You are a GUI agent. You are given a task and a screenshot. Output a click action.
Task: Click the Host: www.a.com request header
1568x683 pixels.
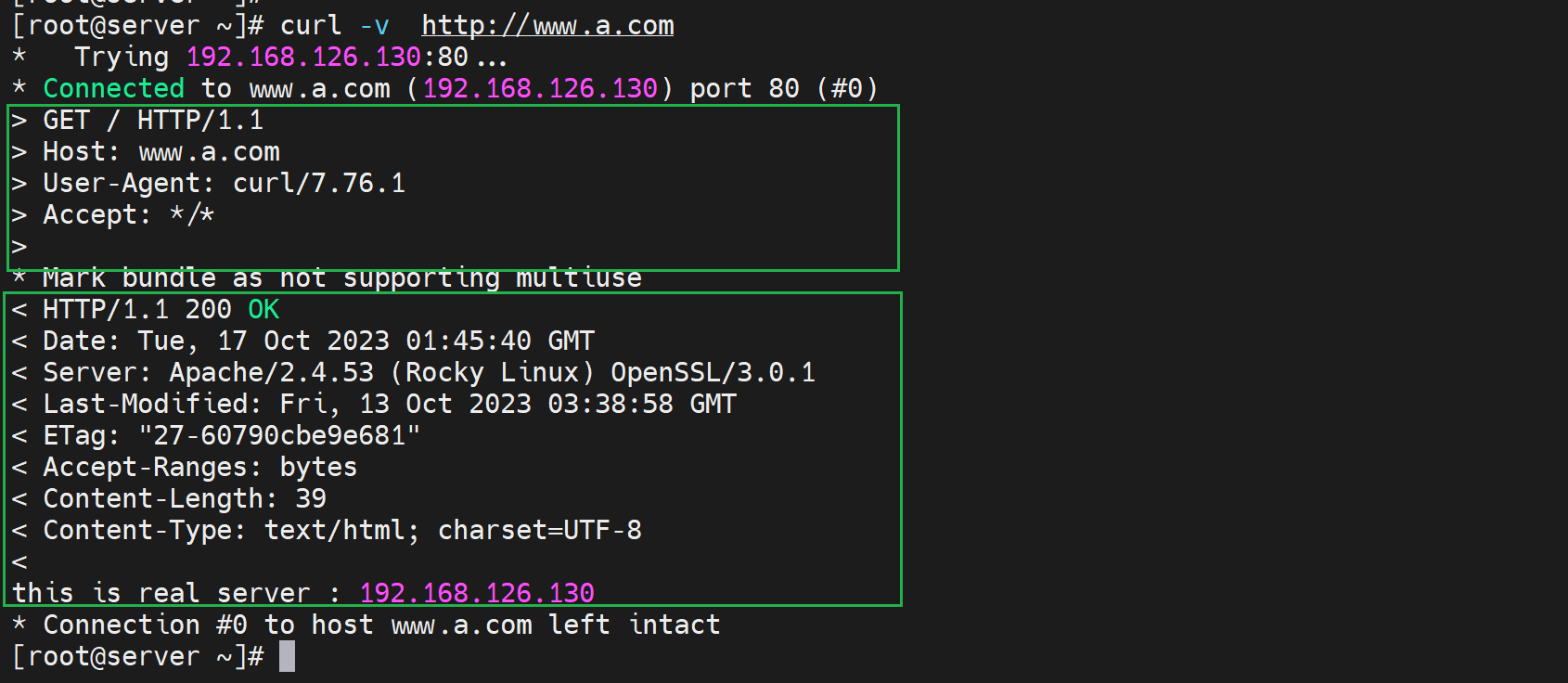coord(161,152)
